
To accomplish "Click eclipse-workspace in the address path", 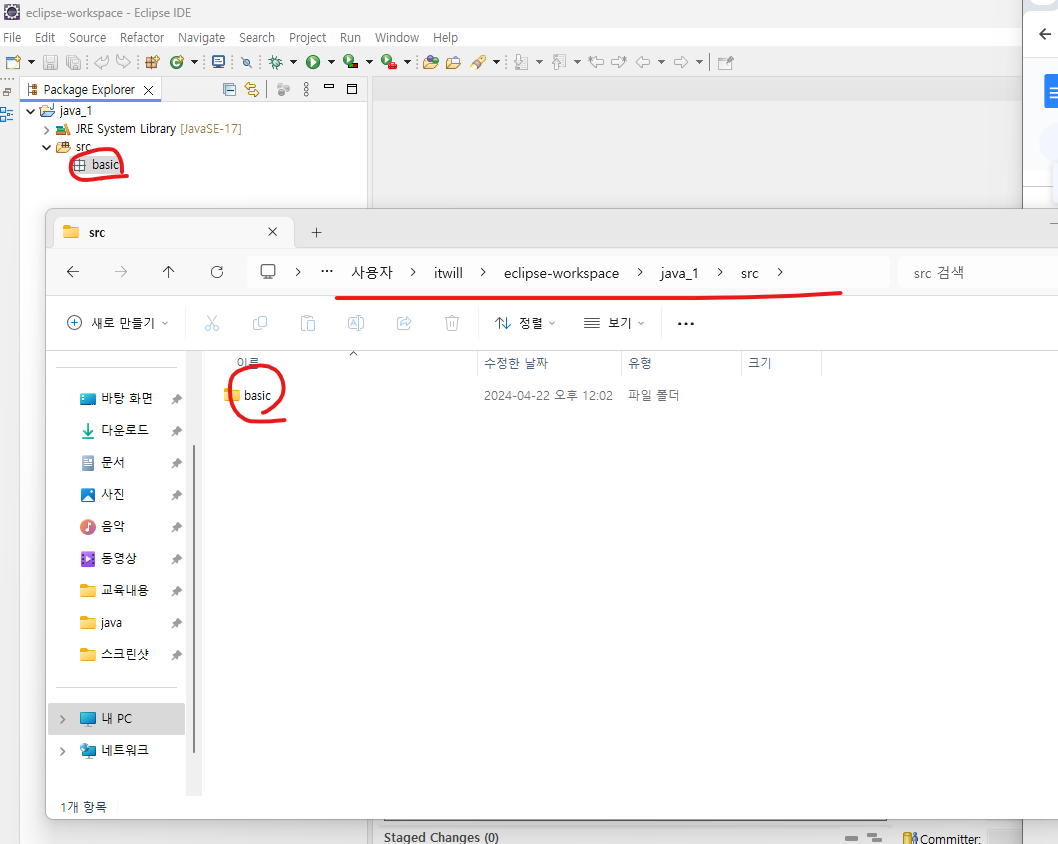I will pos(561,273).
